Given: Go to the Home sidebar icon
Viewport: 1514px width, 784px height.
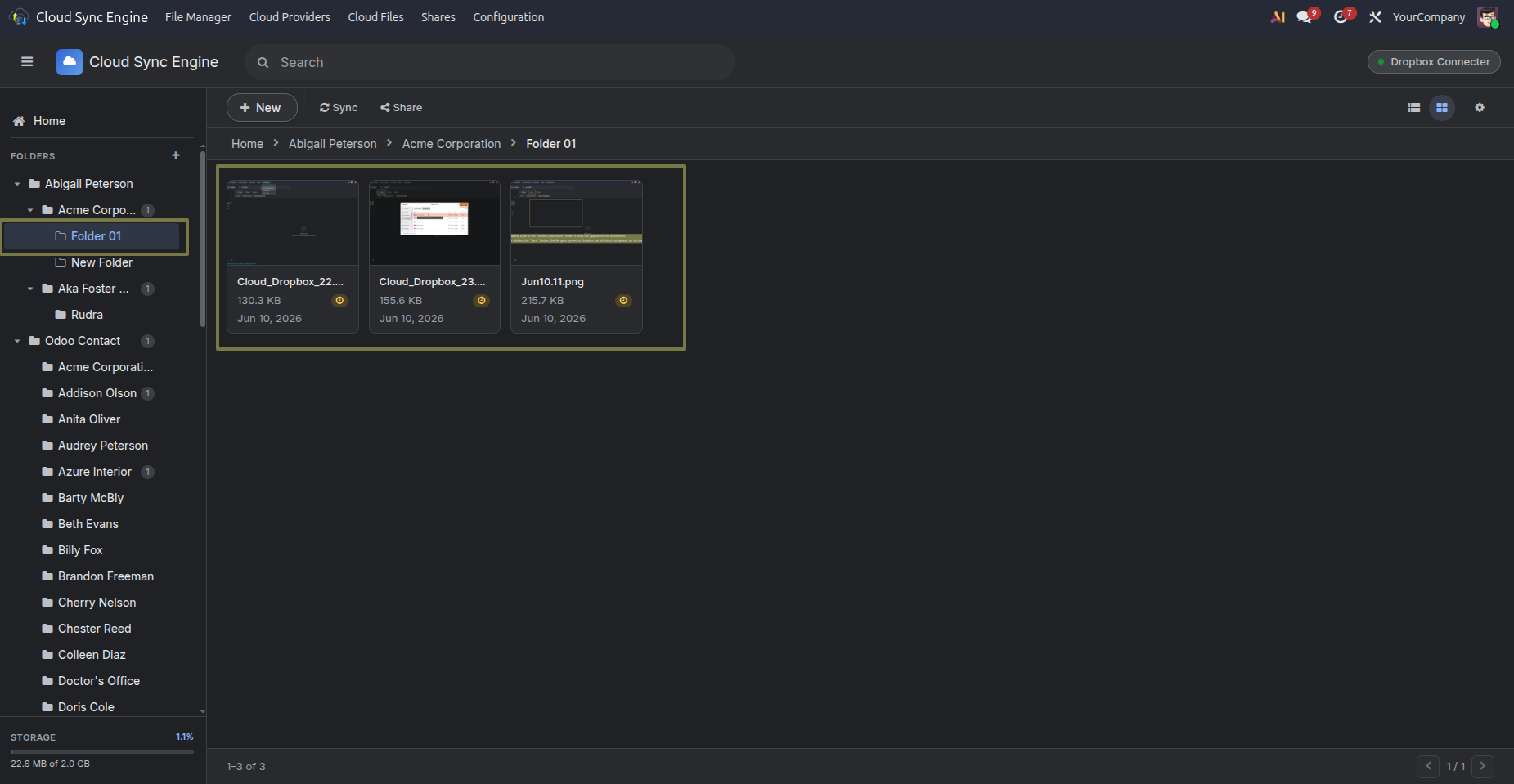Looking at the screenshot, I should point(19,121).
